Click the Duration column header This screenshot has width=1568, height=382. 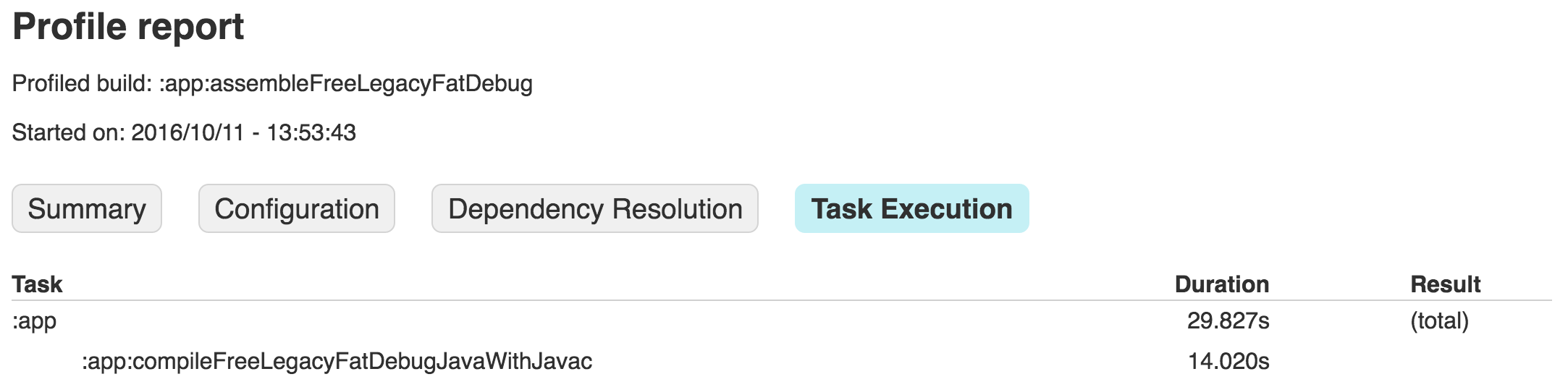point(1221,284)
